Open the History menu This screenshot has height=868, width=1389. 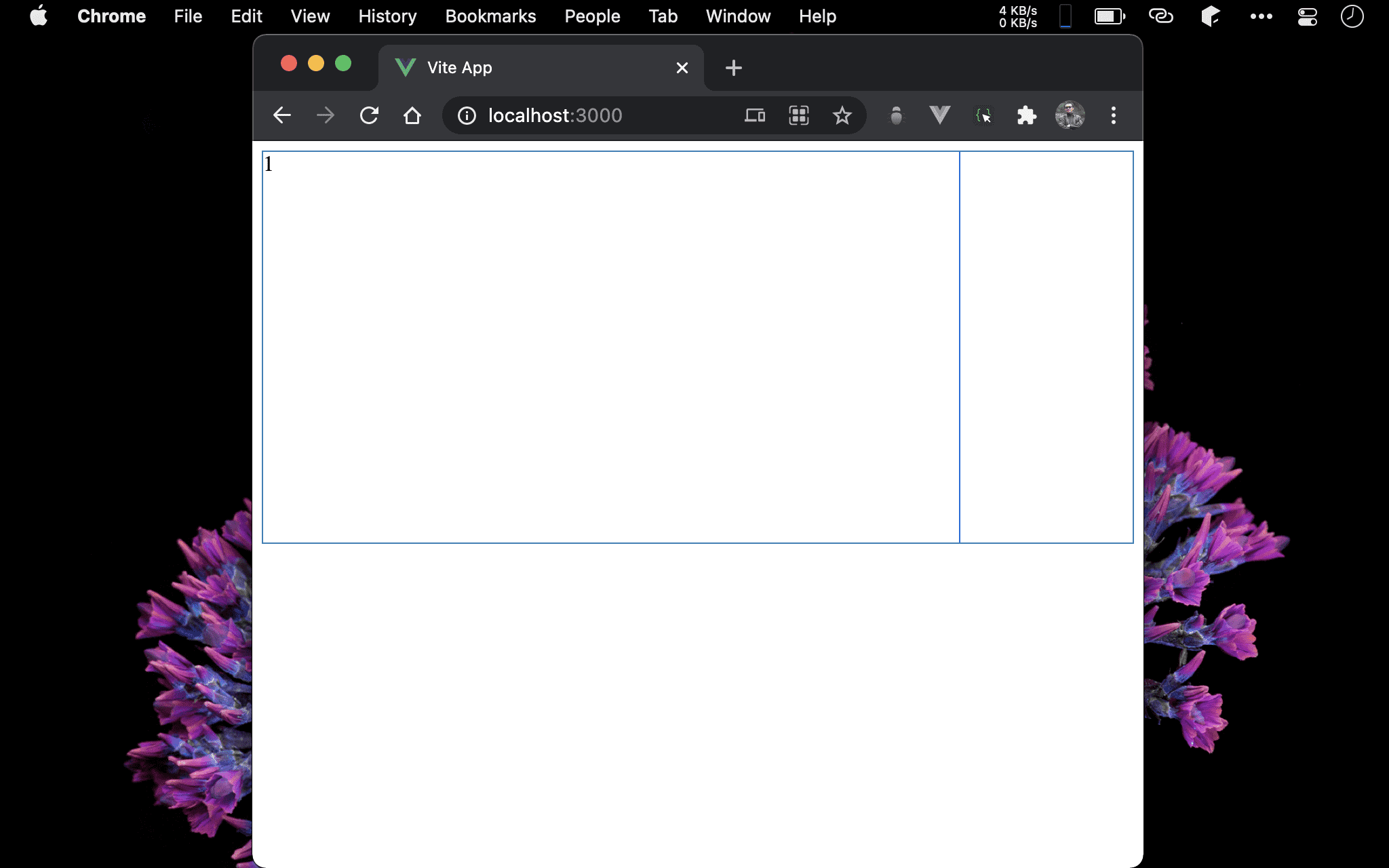click(x=387, y=16)
